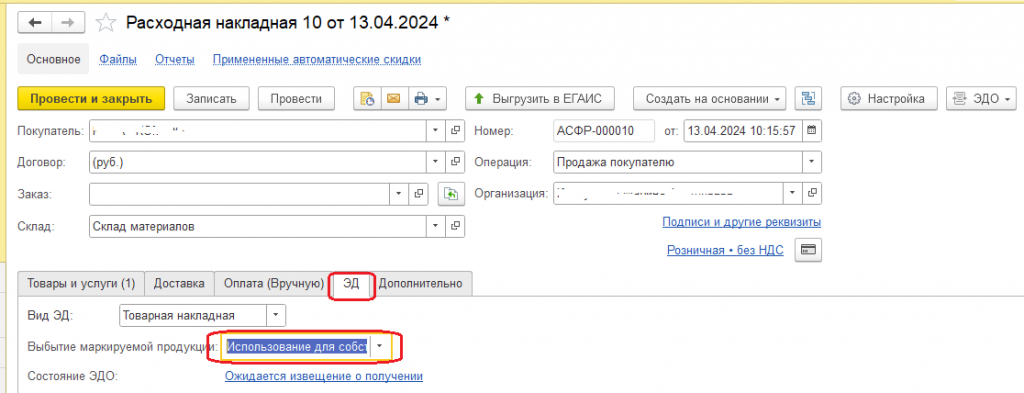Switch to Оплата (Вручную) tab
Screen dimensions: 1024x393
[x=274, y=283]
